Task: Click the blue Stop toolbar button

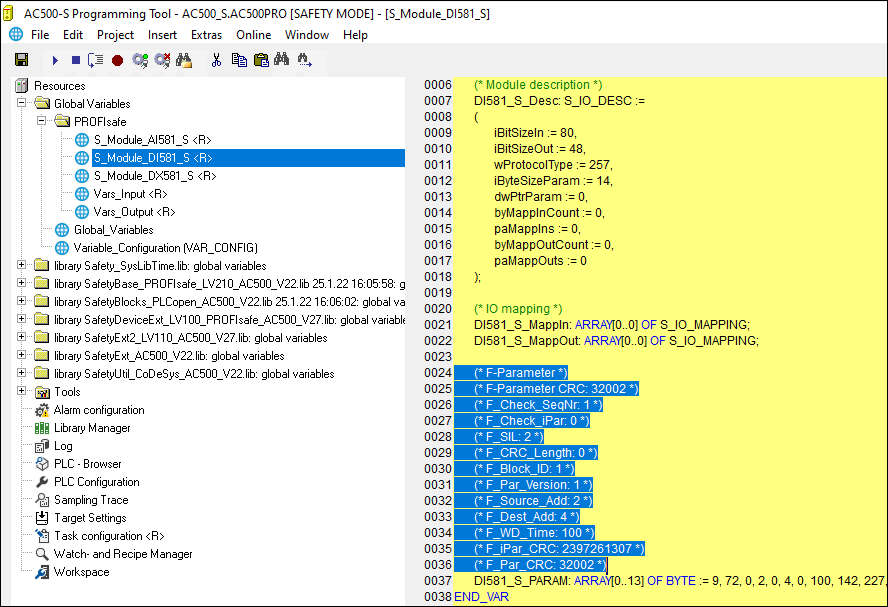Action: pyautogui.click(x=76, y=60)
